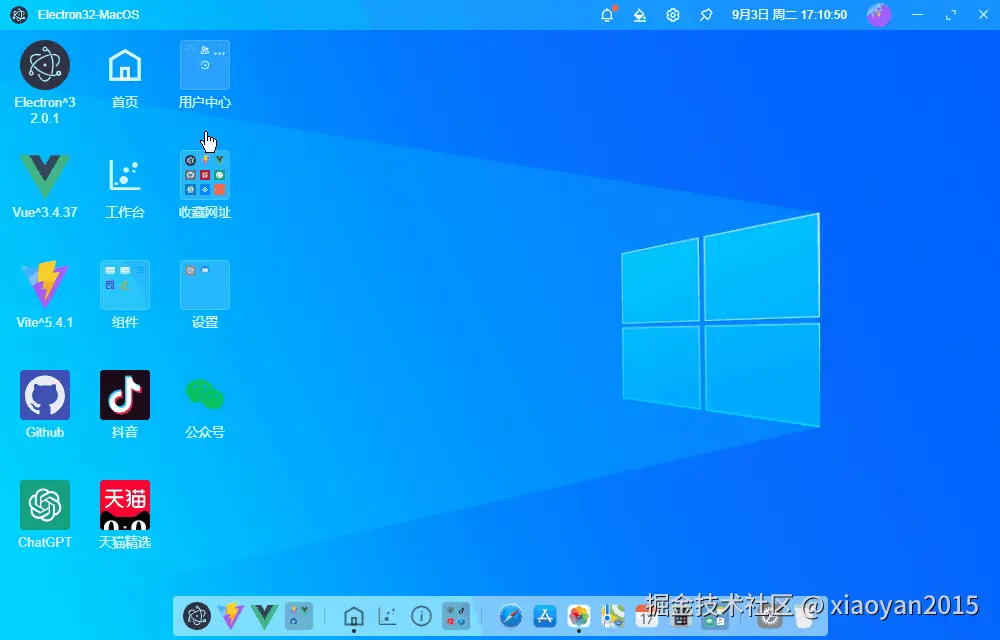This screenshot has width=1000, height=640.
Task: Open the dock folder containing the TikTok icon
Action: click(456, 616)
